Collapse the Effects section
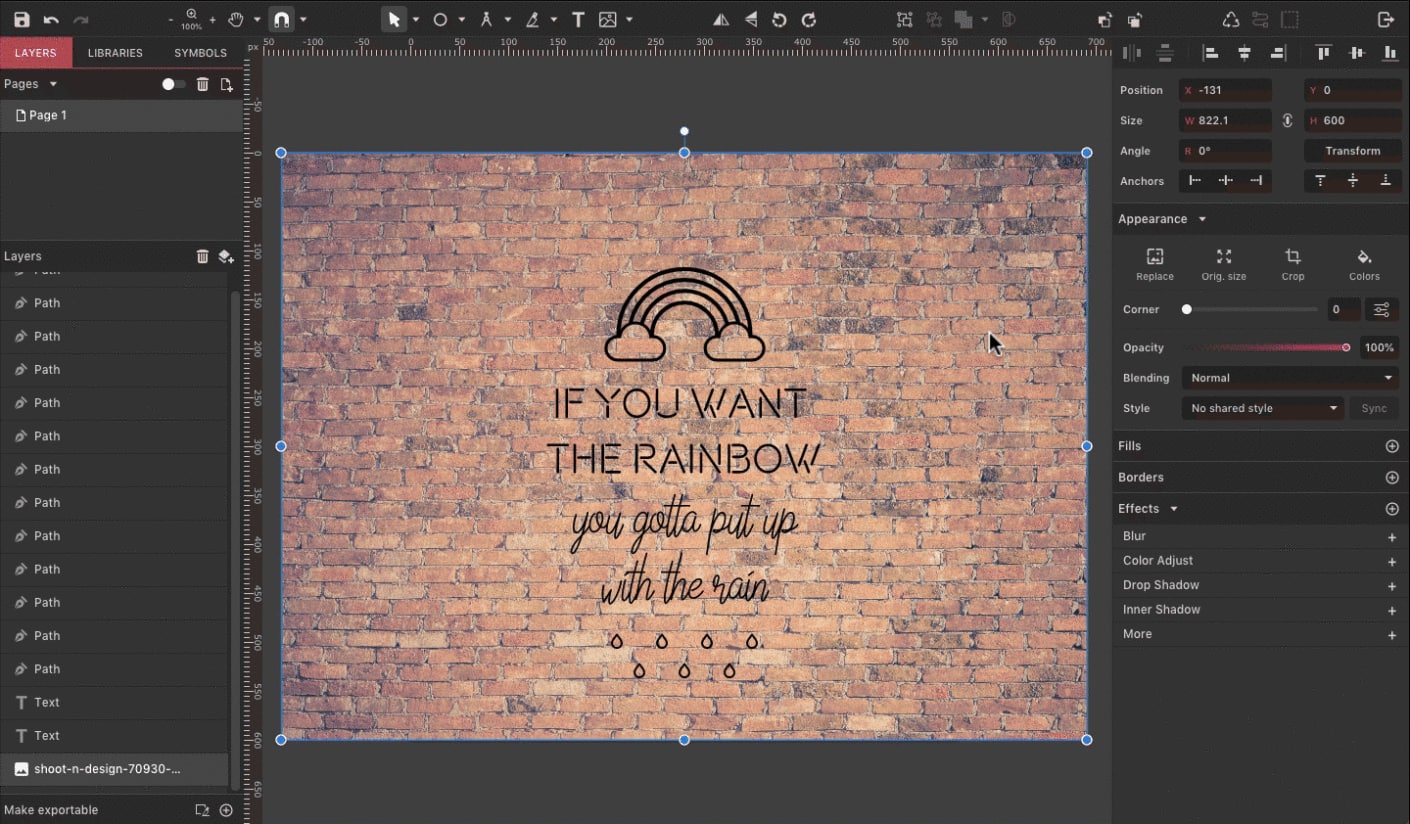 click(x=1175, y=508)
